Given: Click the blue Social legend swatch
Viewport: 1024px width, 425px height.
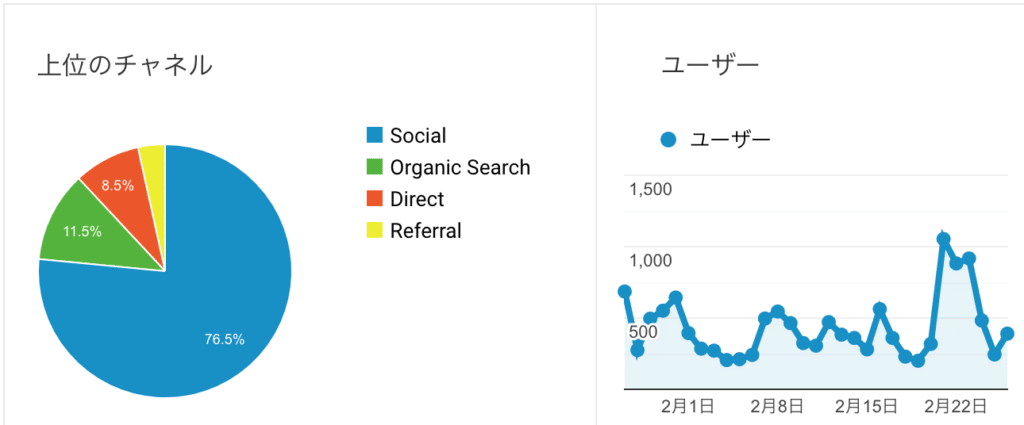Looking at the screenshot, I should tap(374, 136).
